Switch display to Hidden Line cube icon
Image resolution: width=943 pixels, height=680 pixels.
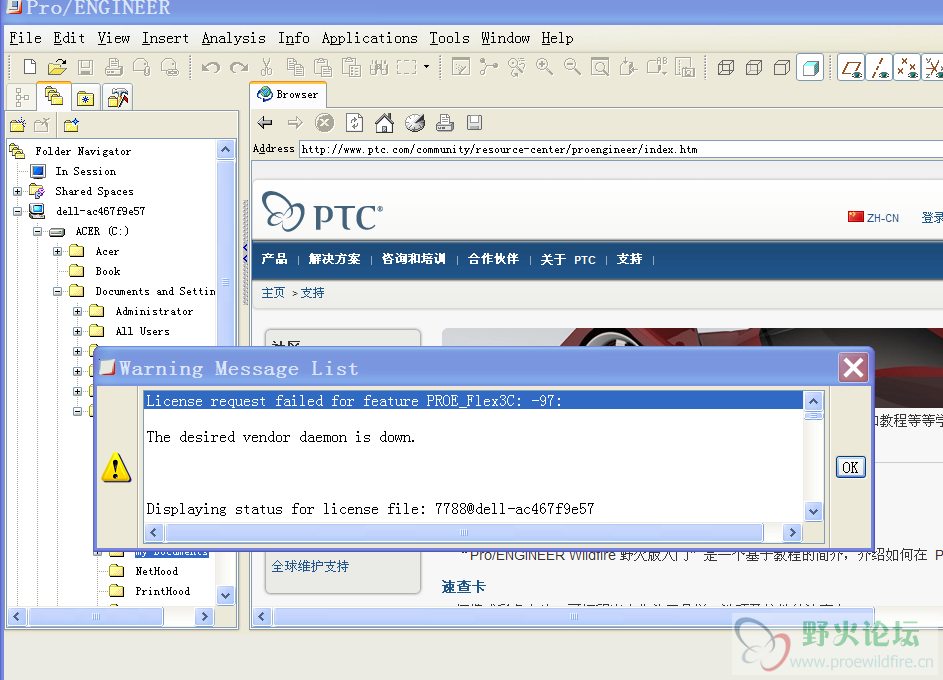point(754,67)
